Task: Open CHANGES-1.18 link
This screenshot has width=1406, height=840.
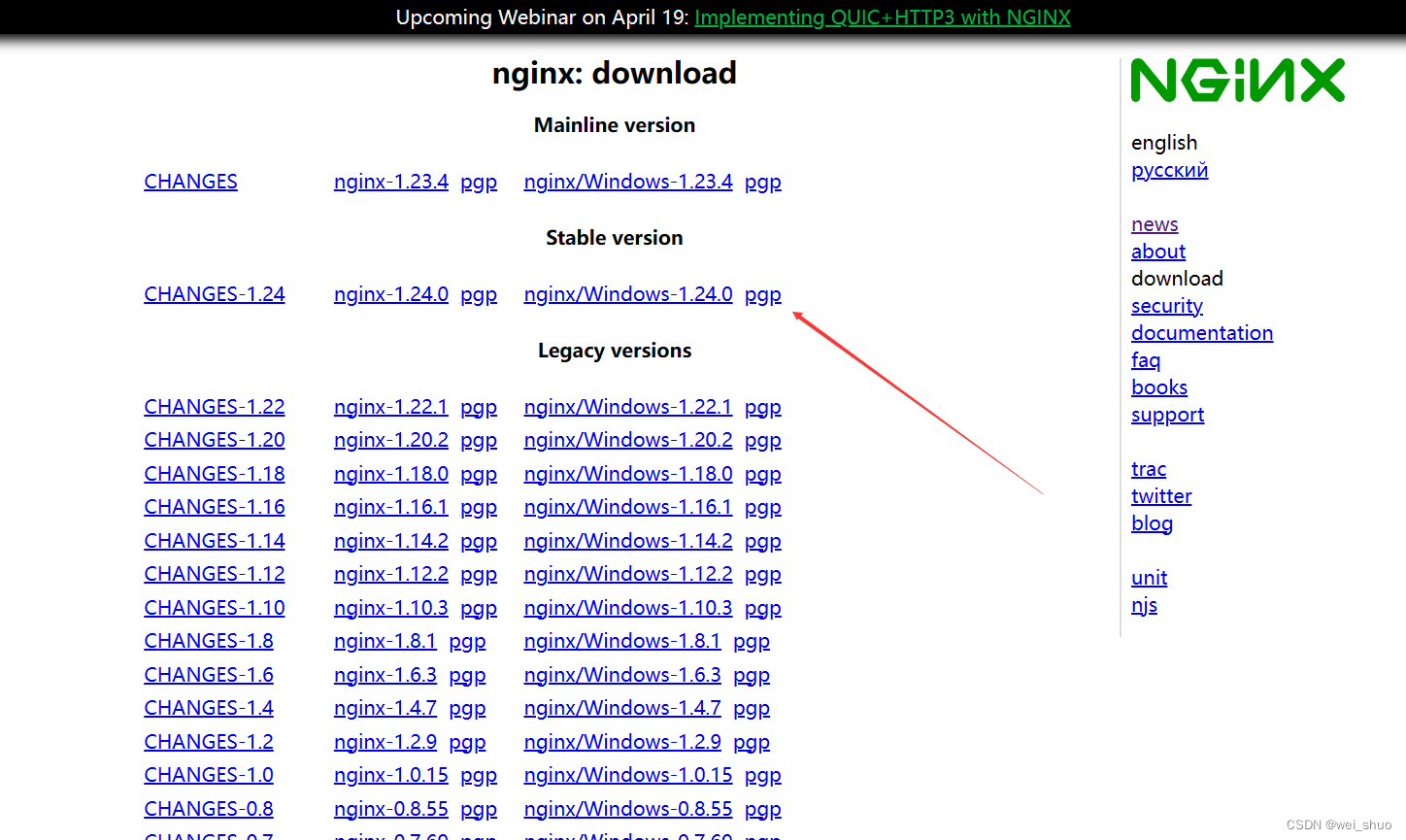Action: [x=215, y=474]
